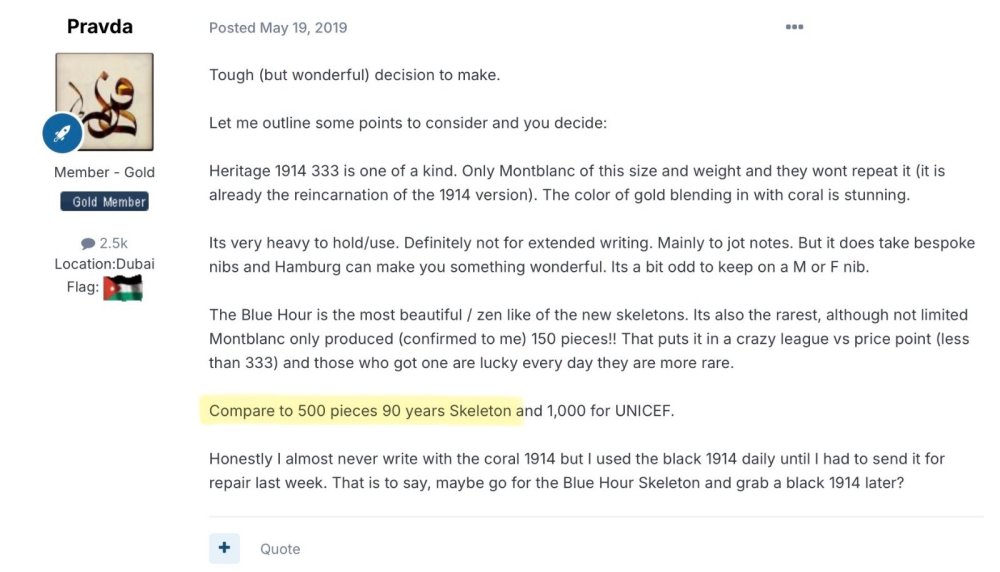Click the flag icon under Location
The height and width of the screenshot is (572, 1000).
pyautogui.click(x=123, y=288)
